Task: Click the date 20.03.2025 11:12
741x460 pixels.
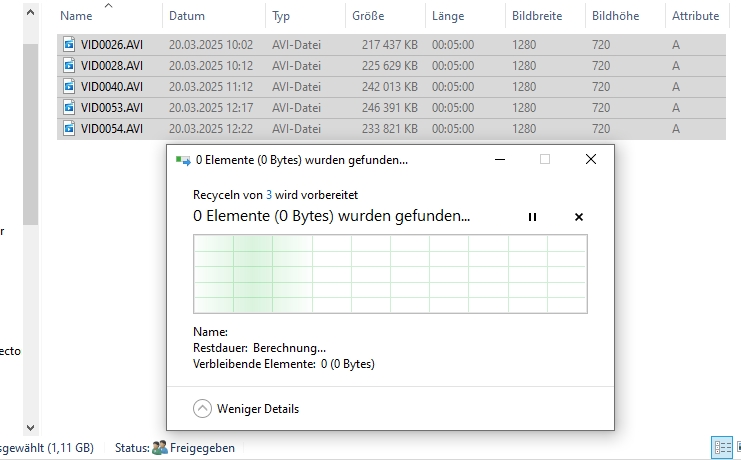Action: (x=211, y=87)
